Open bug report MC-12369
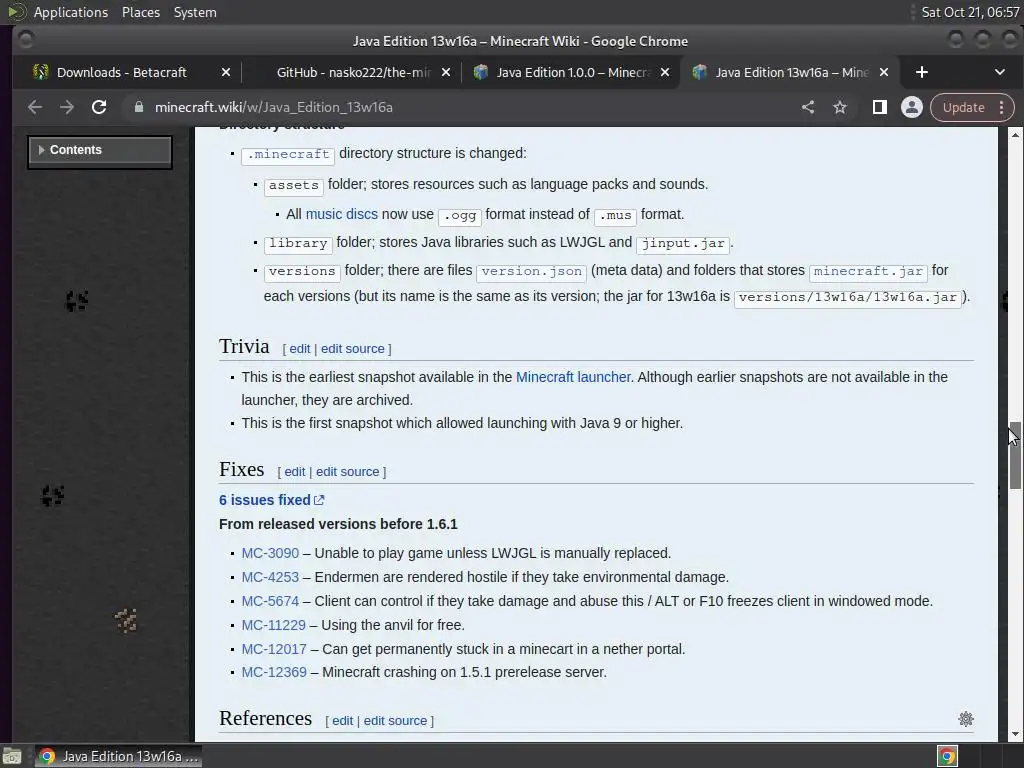1024x768 pixels. pyautogui.click(x=274, y=672)
